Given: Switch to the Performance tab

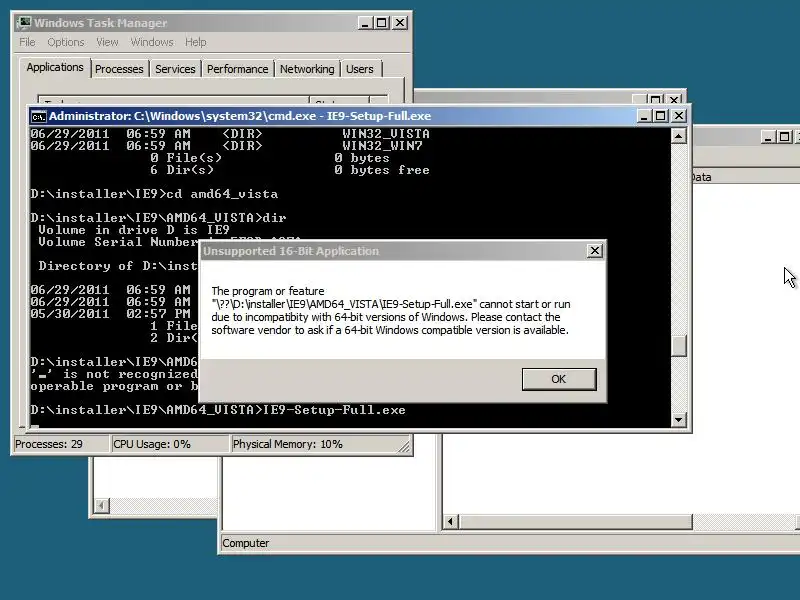Looking at the screenshot, I should (x=237, y=69).
